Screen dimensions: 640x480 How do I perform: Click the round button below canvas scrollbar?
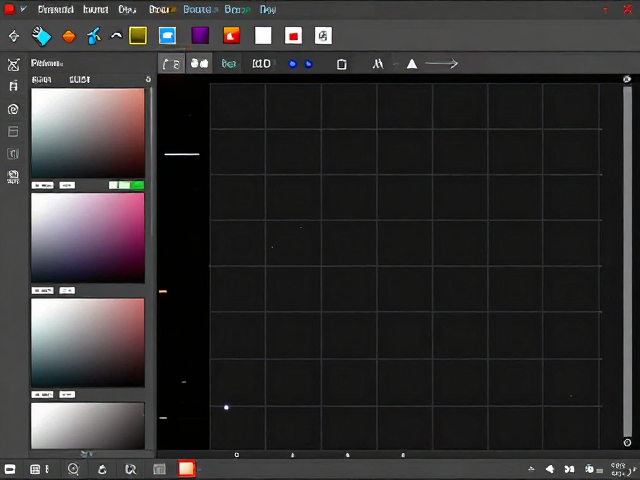coord(627,442)
